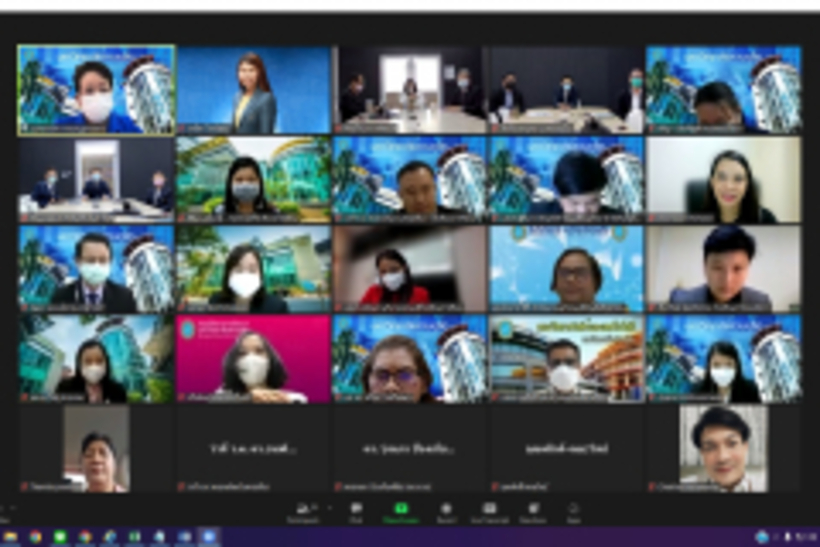This screenshot has height=547, width=820.
Task: Click the taskbar clock
Action: click(x=805, y=537)
